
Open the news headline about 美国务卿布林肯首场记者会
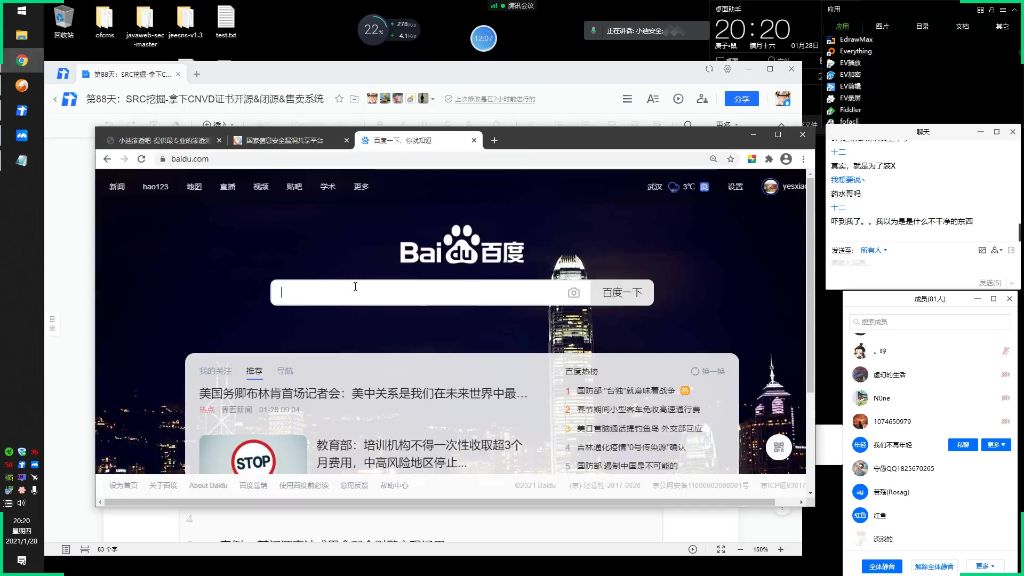pos(363,393)
